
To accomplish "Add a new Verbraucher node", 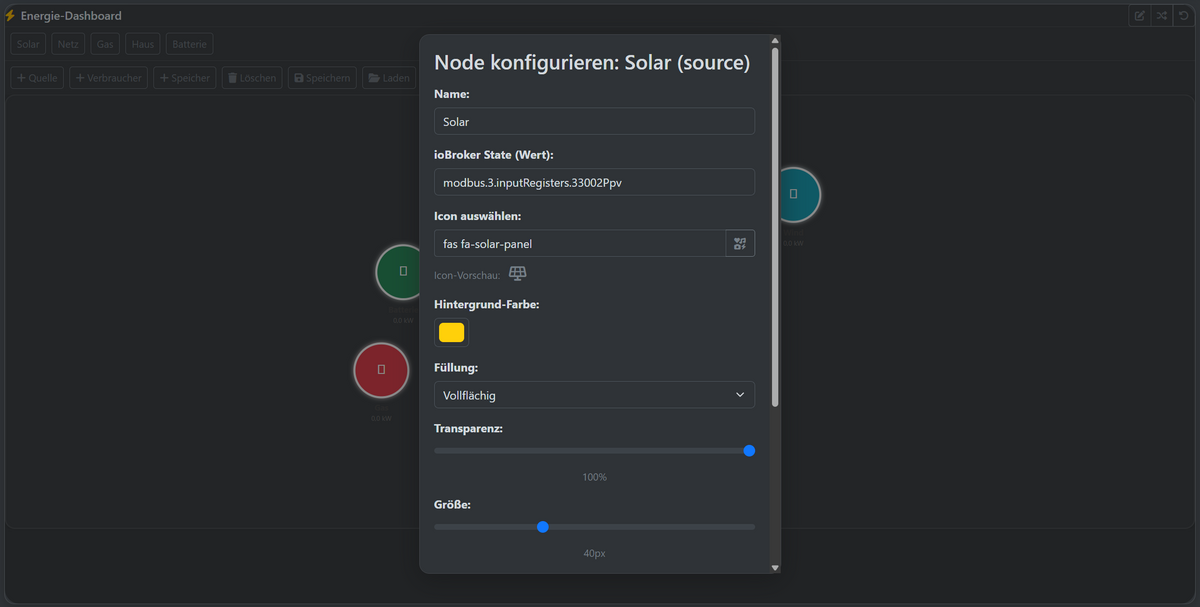I will click(108, 78).
